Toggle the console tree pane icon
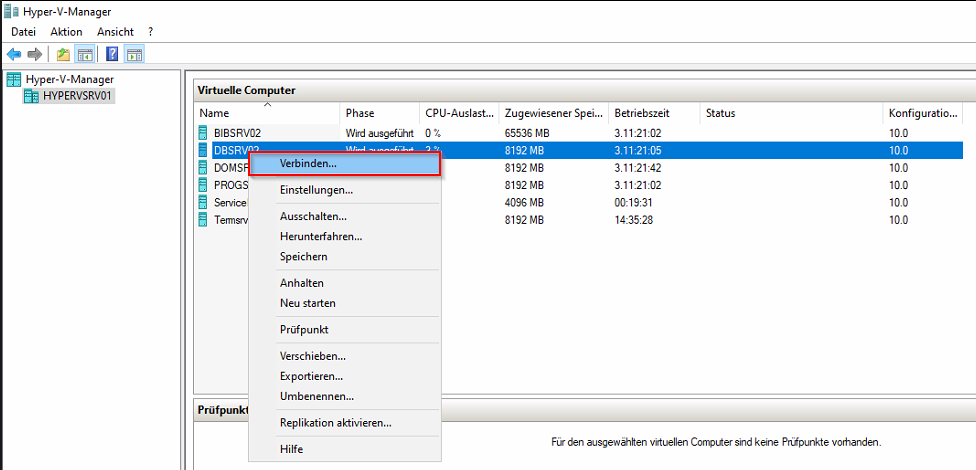Image resolution: width=976 pixels, height=470 pixels. 84,55
